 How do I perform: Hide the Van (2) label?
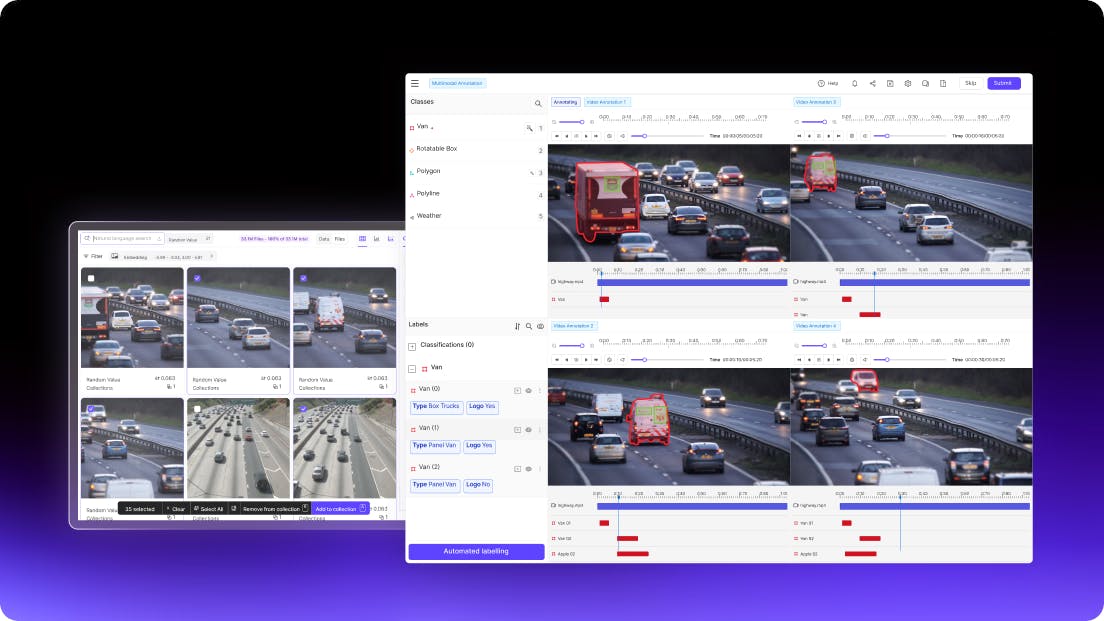tap(529, 468)
